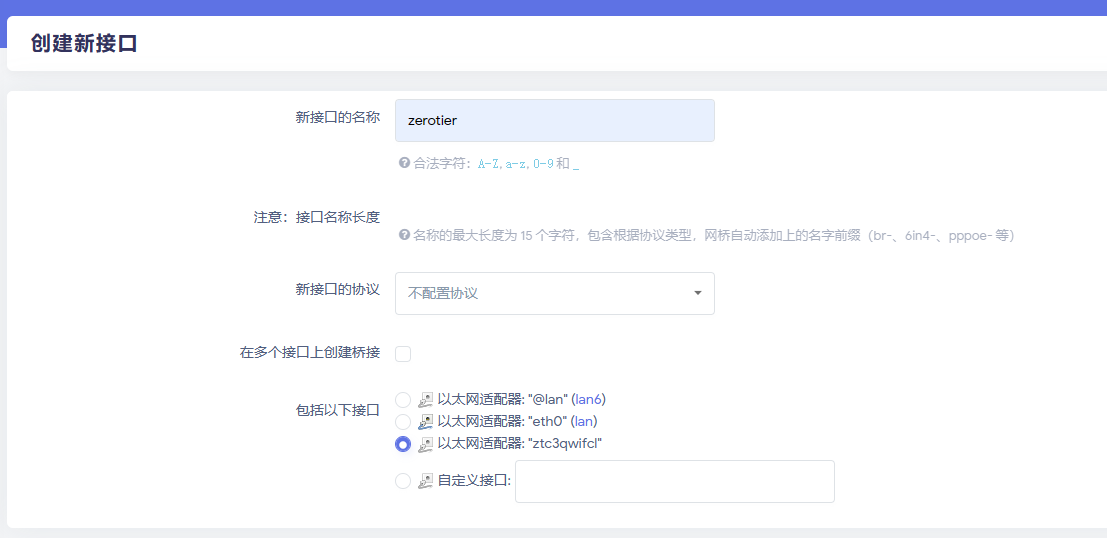
Task: Click the ethernet adapter icon for "ztc3qwifcl"
Action: coord(425,444)
